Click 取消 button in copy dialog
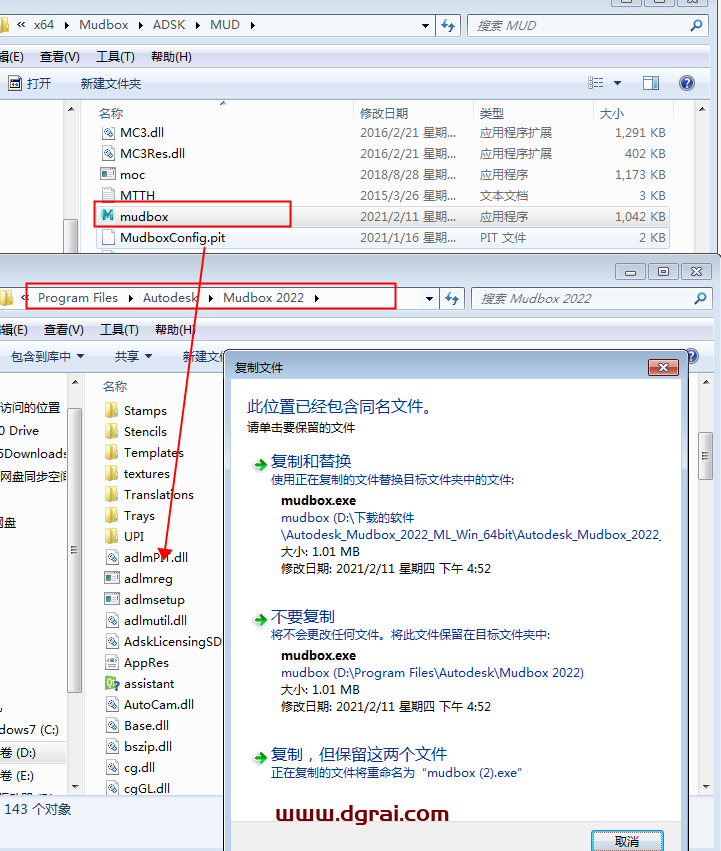 click(627, 841)
